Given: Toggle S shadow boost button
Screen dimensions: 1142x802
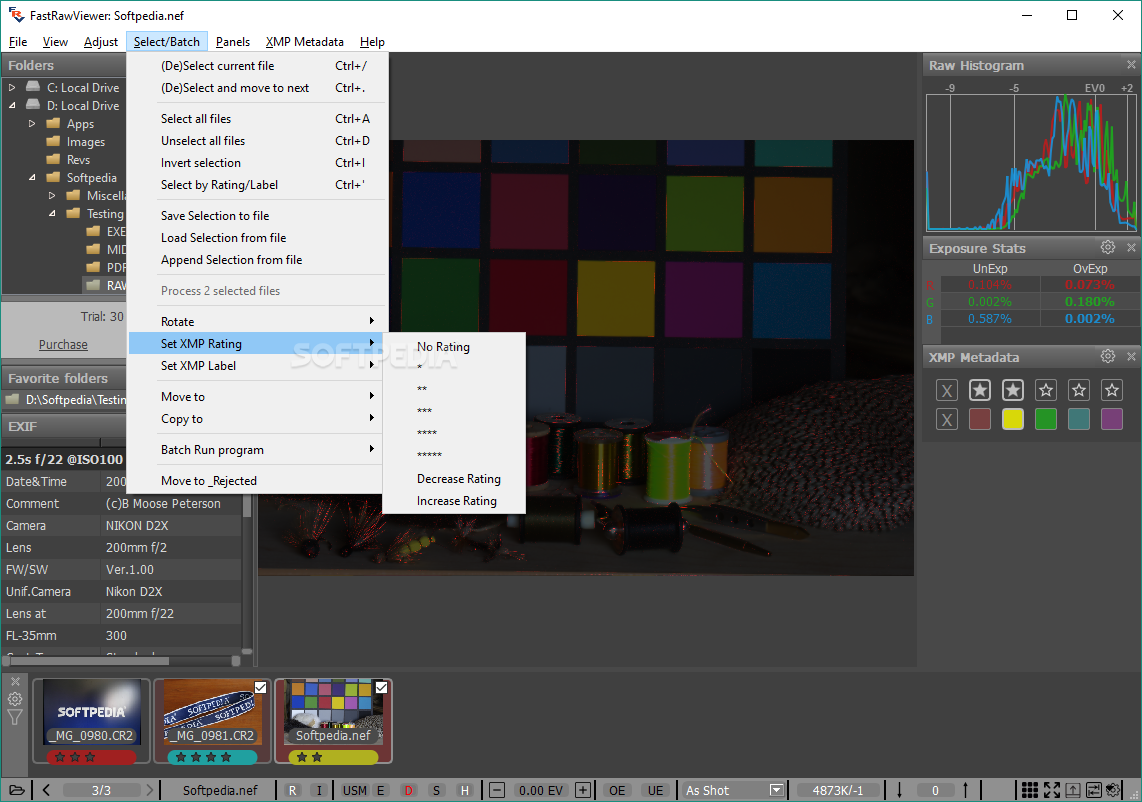Looking at the screenshot, I should [x=436, y=790].
